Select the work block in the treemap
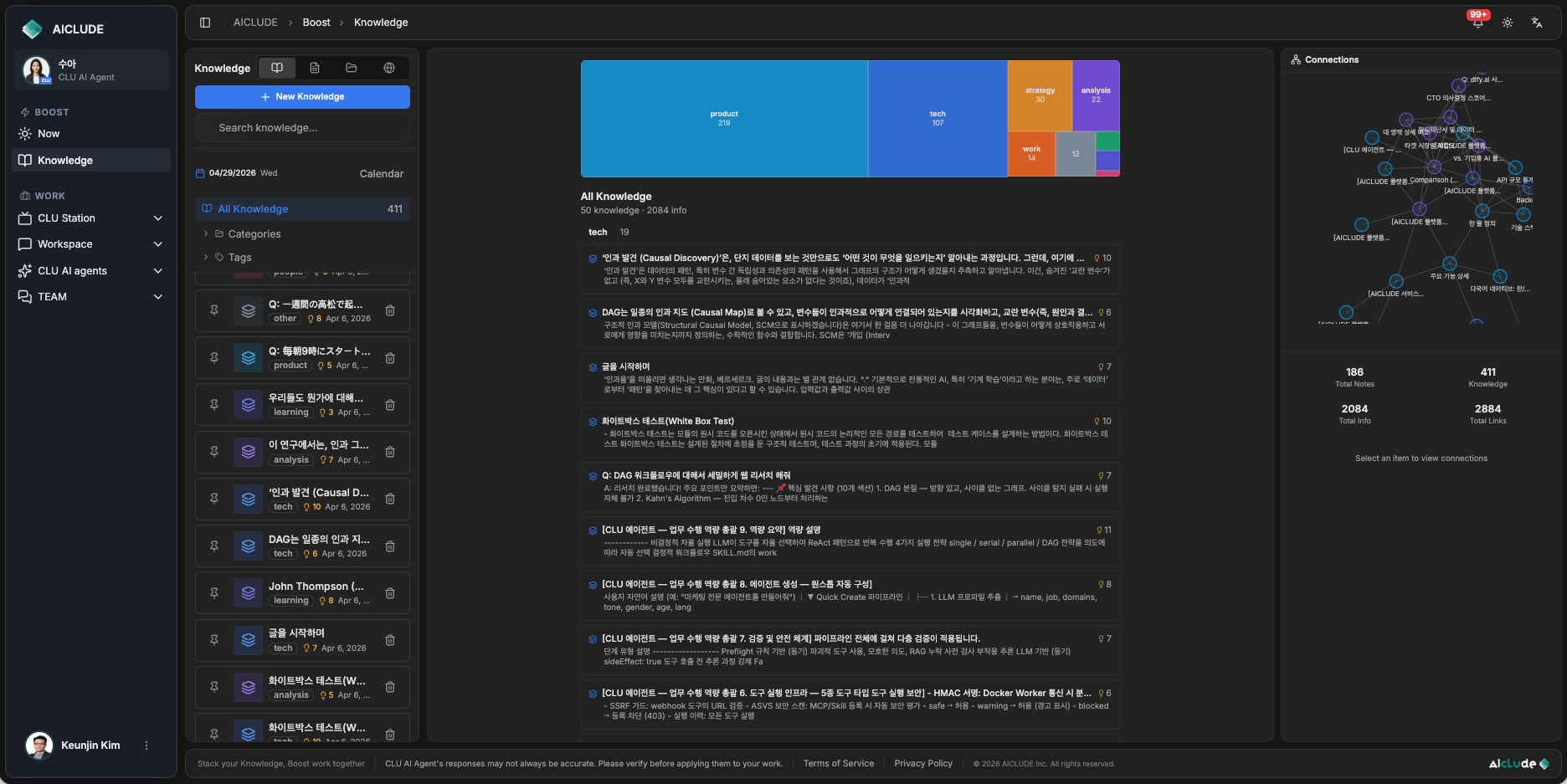 coord(1031,154)
